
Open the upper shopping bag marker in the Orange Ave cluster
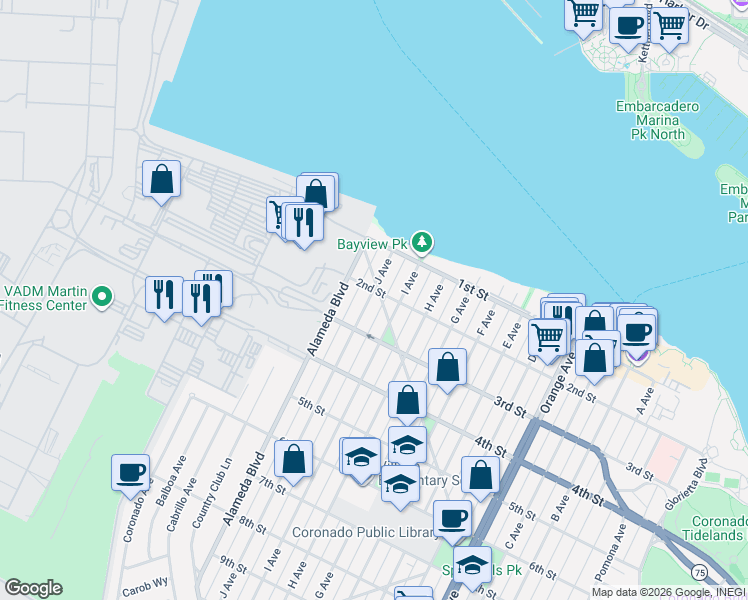(594, 321)
